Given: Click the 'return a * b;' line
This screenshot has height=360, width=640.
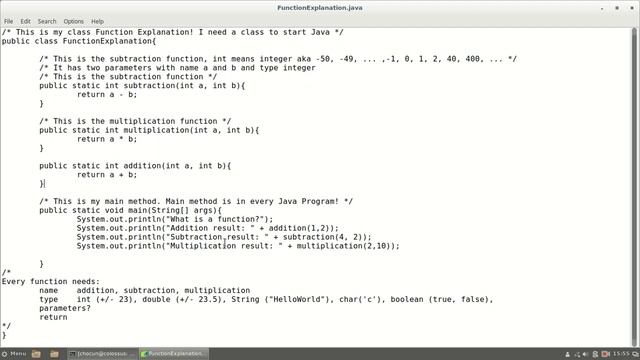Looking at the screenshot, I should click(107, 139).
